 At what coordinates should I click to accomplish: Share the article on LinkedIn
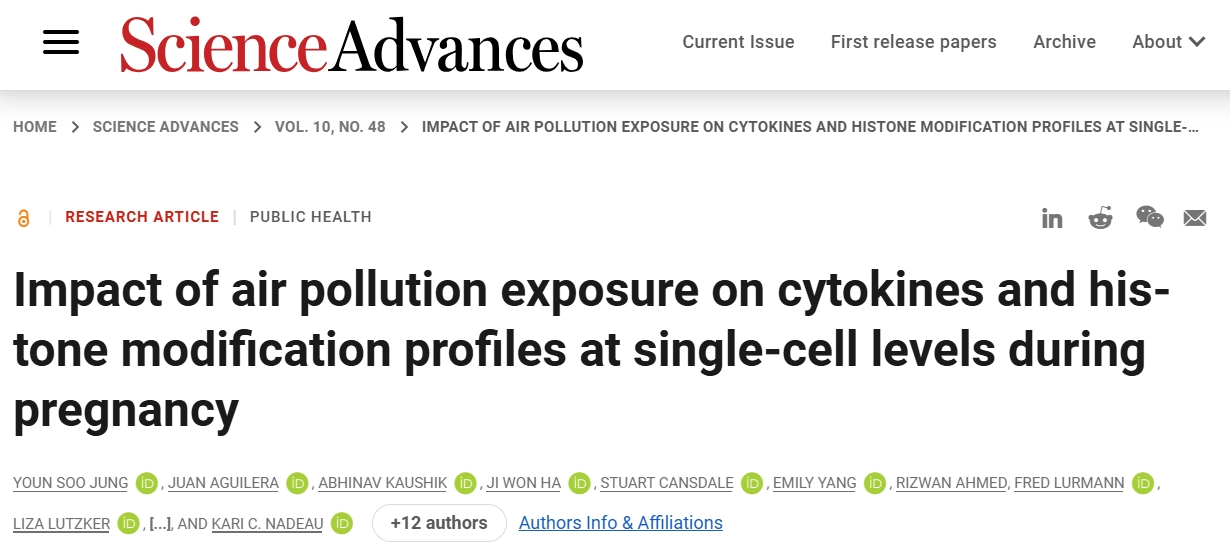point(1052,218)
